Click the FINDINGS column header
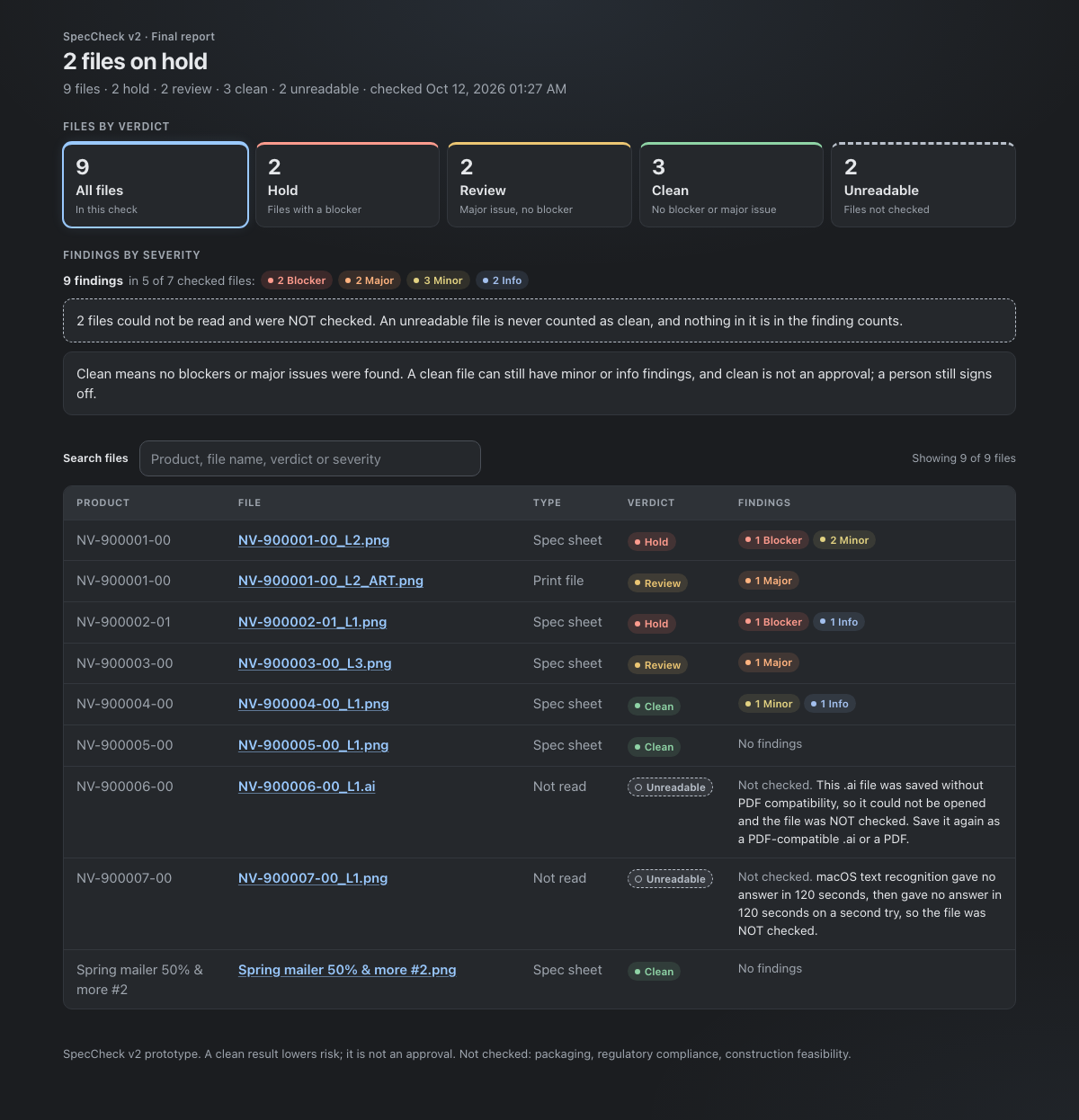 click(x=764, y=503)
